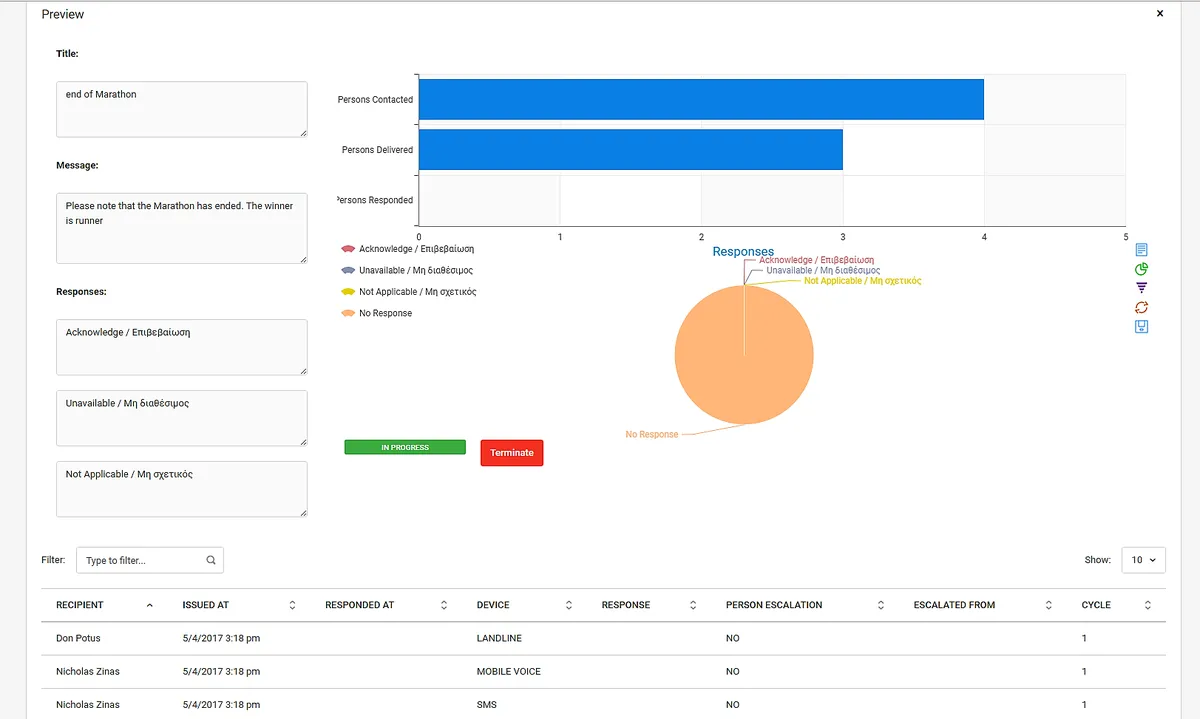Click the Persons Responded axis label
1200x719 pixels.
point(375,200)
